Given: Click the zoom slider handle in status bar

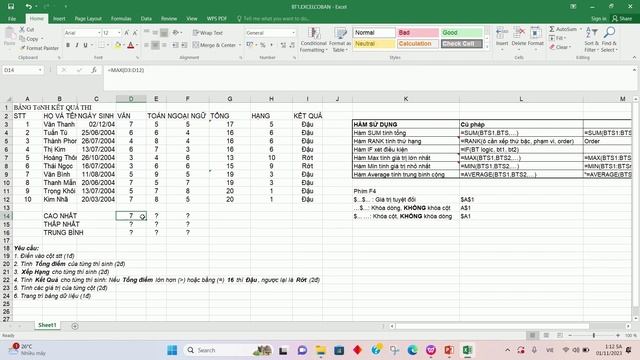Looking at the screenshot, I should pyautogui.click(x=593, y=335).
